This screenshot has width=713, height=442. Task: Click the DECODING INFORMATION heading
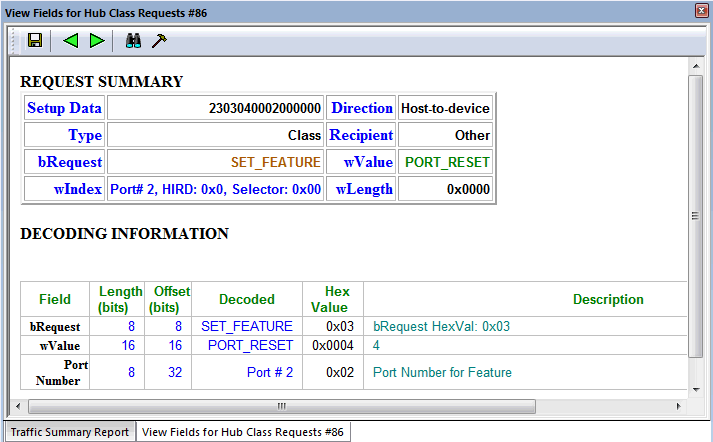(x=124, y=233)
